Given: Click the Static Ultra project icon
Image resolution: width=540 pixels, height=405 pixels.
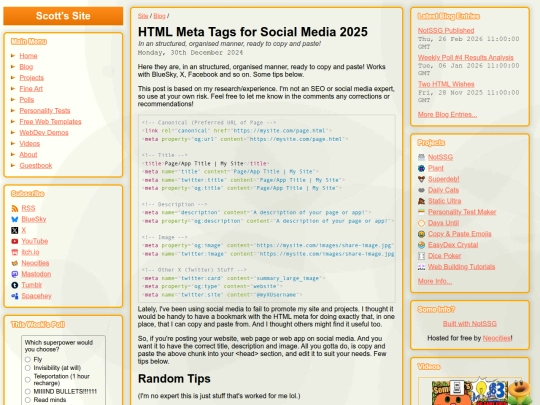Looking at the screenshot, I should [421, 201].
